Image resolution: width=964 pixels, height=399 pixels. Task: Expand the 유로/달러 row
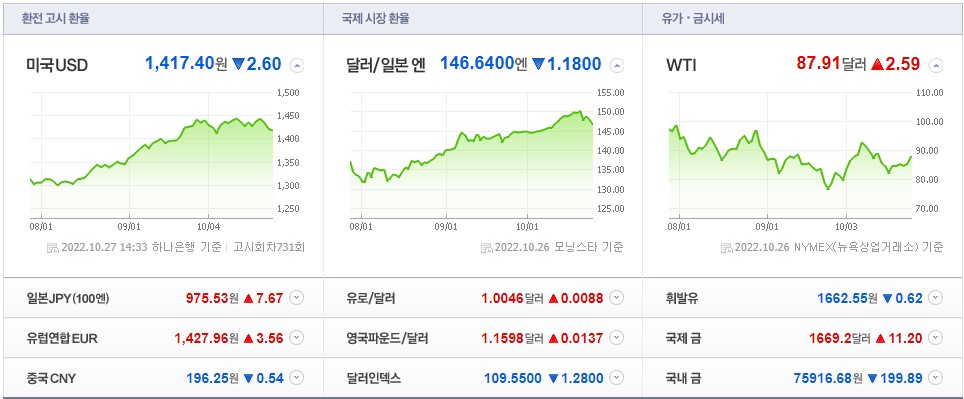point(617,298)
